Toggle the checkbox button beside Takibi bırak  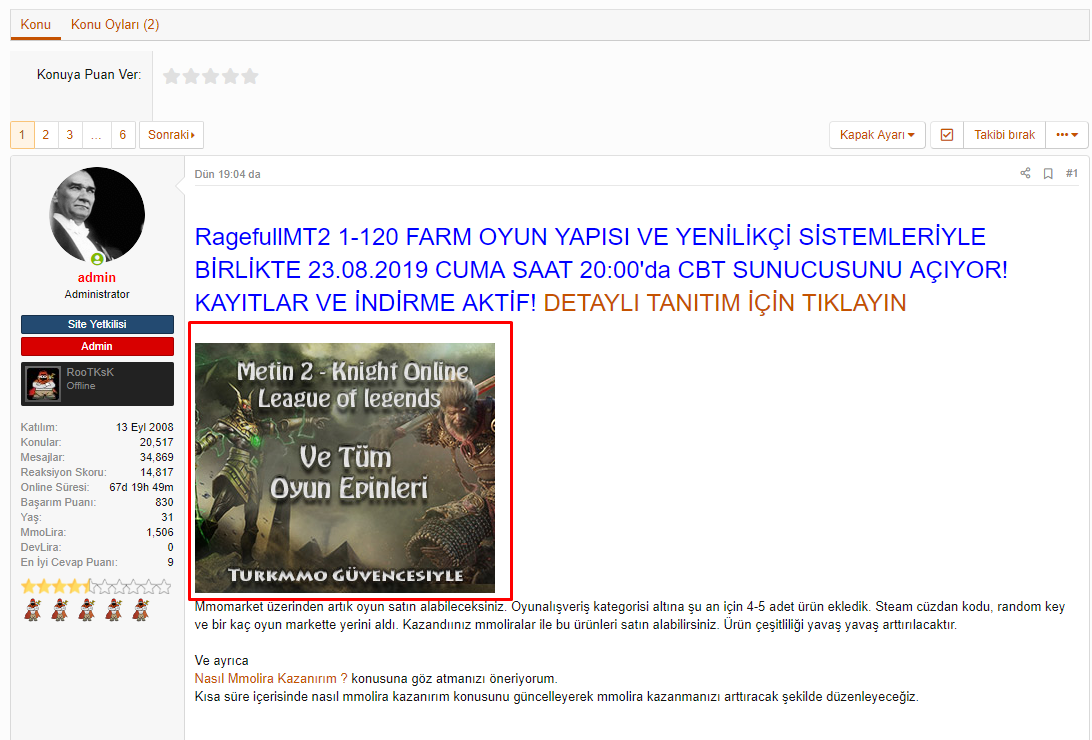point(947,135)
